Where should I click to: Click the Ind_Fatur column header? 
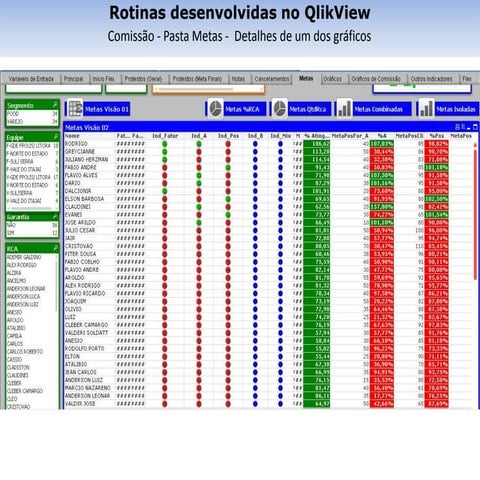click(165, 136)
